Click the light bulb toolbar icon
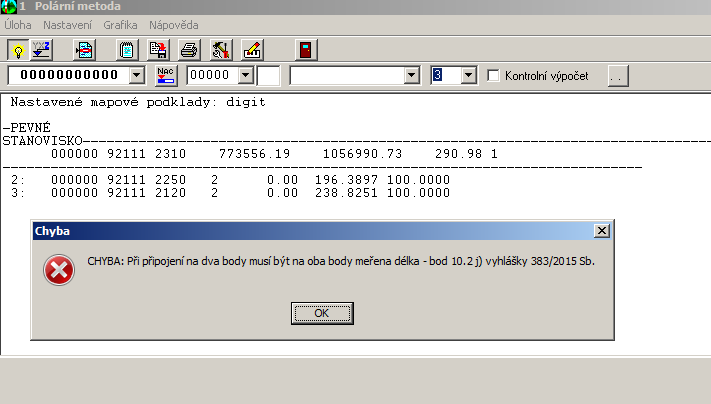Screen dimensions: 711x404 pyautogui.click(x=18, y=49)
